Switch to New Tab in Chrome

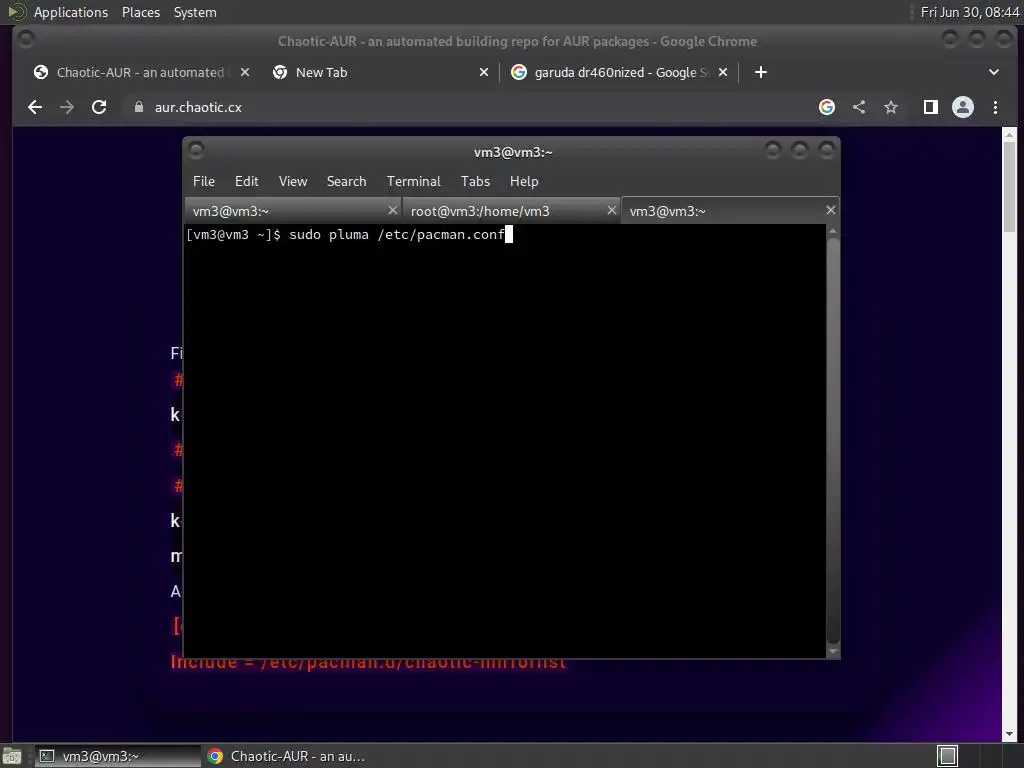pyautogui.click(x=381, y=72)
